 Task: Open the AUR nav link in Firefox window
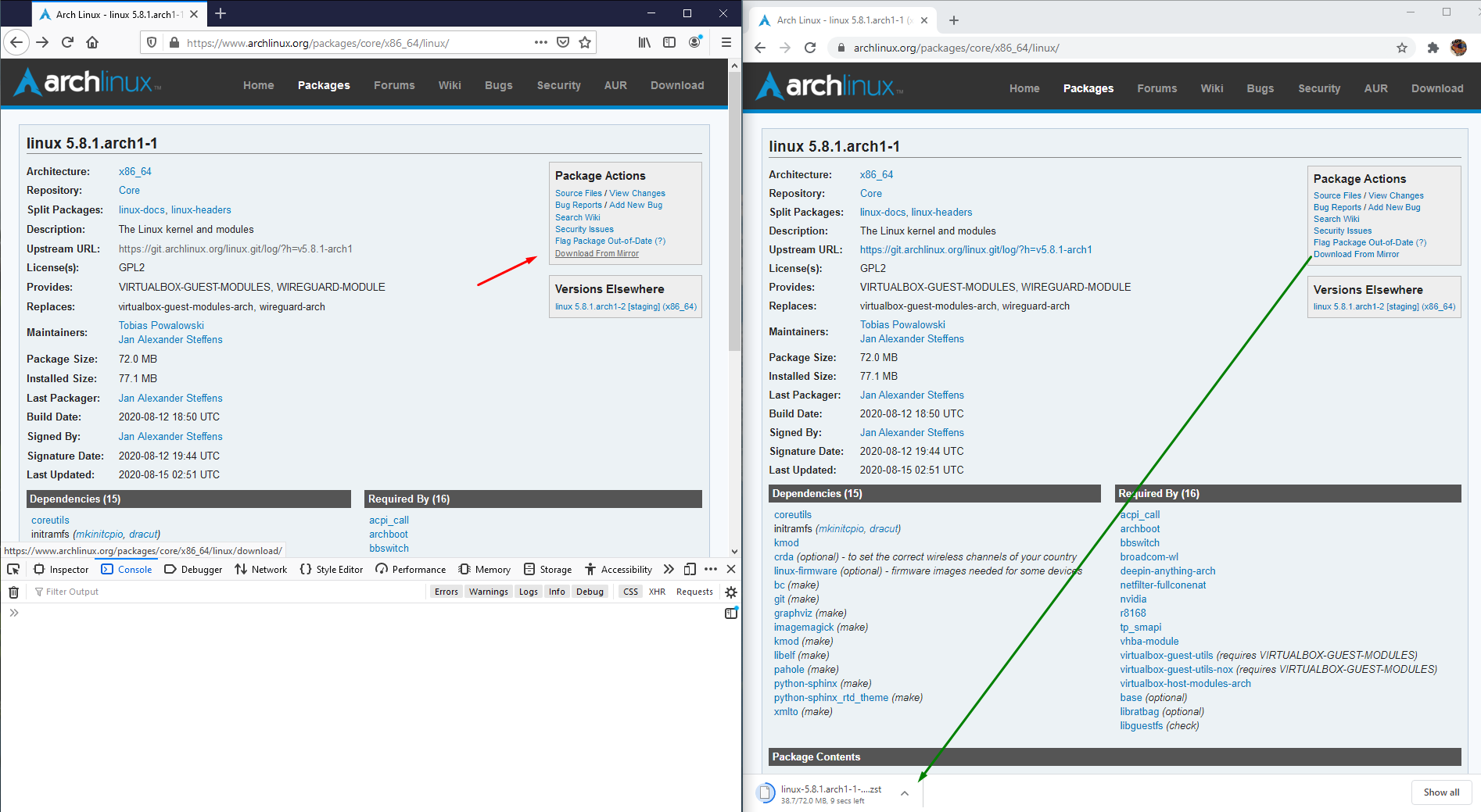[x=615, y=85]
